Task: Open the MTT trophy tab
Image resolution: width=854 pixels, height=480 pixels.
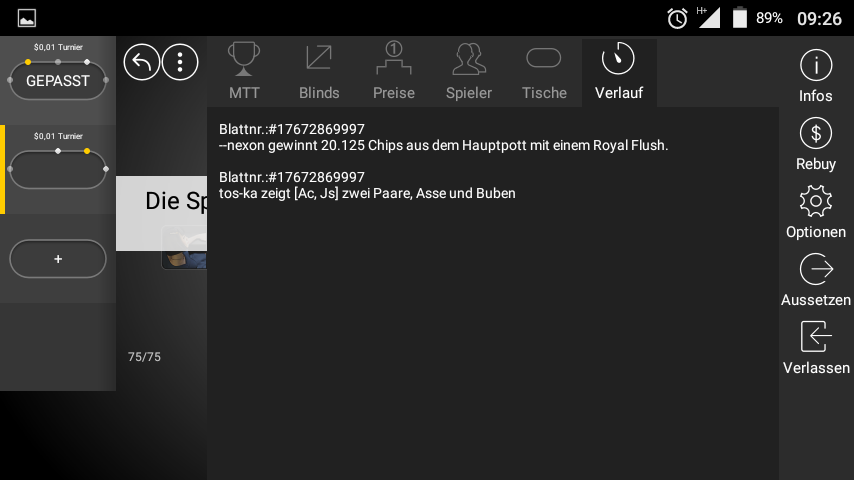Action: click(244, 72)
